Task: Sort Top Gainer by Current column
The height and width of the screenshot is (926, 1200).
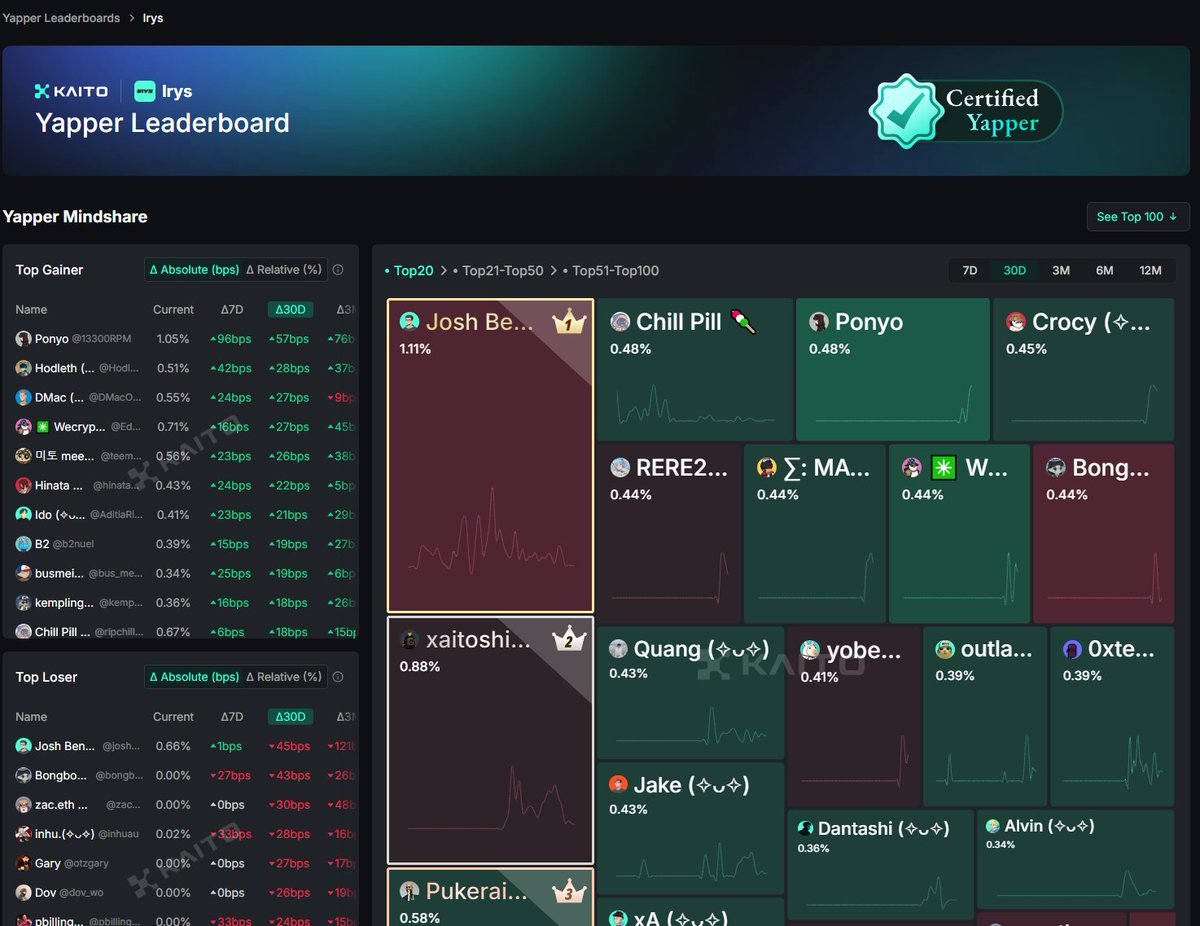Action: click(173, 310)
